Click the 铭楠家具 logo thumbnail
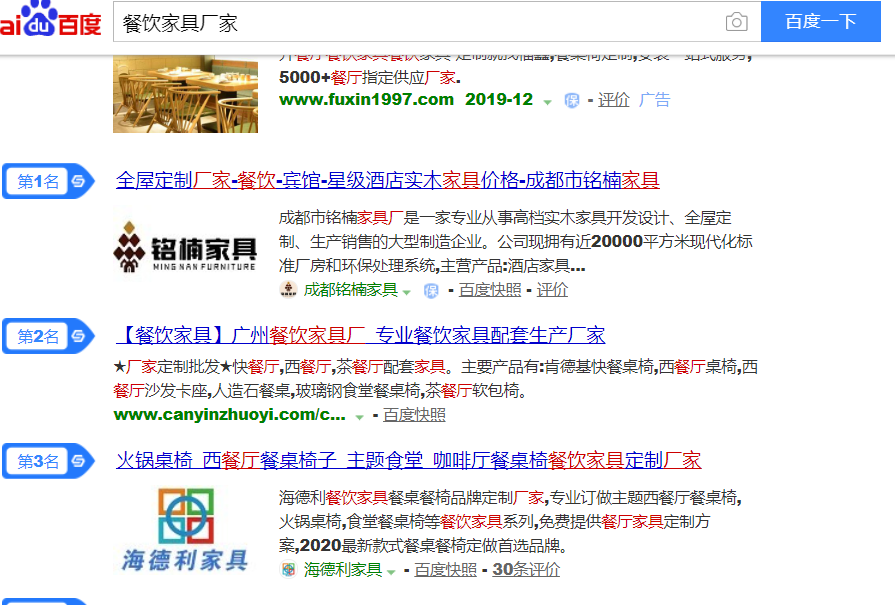Viewport: 895px width, 605px height. tap(186, 247)
